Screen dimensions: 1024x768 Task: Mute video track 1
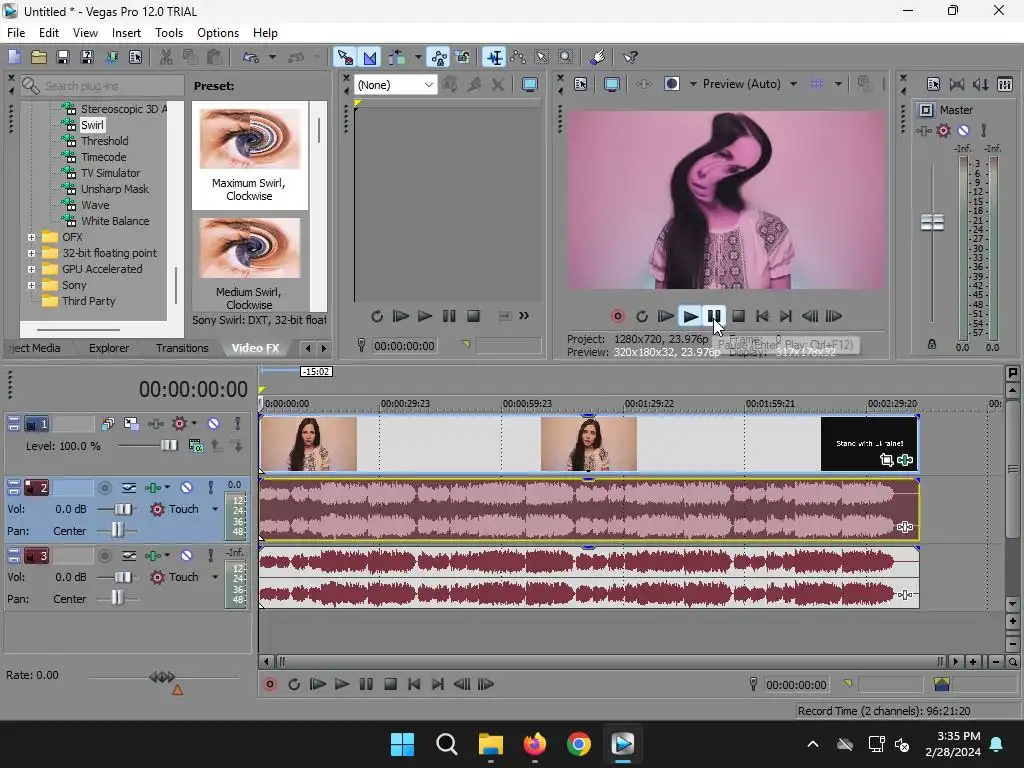click(213, 424)
